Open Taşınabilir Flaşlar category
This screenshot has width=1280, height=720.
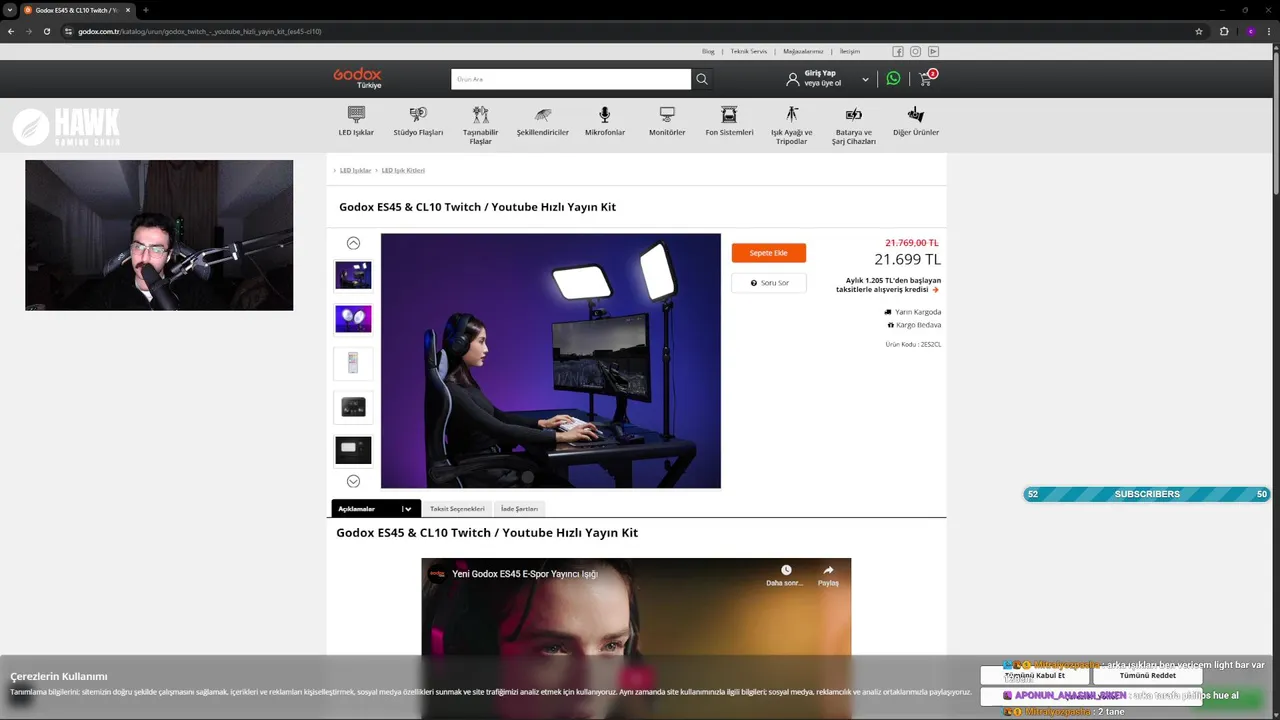click(481, 125)
